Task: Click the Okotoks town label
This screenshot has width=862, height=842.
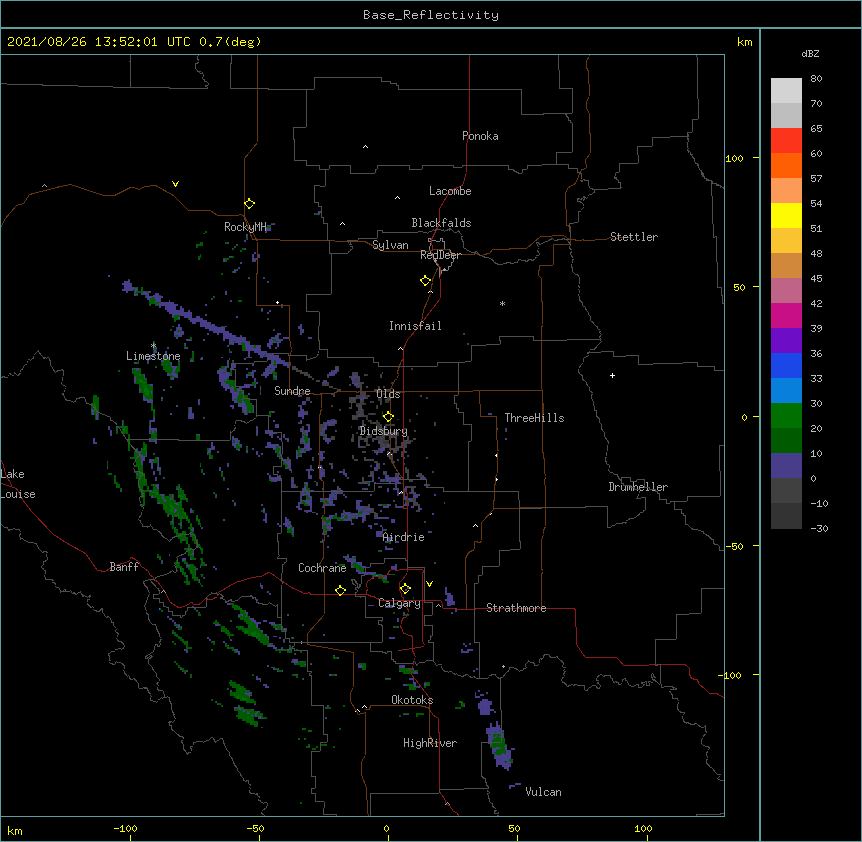Action: coord(412,700)
